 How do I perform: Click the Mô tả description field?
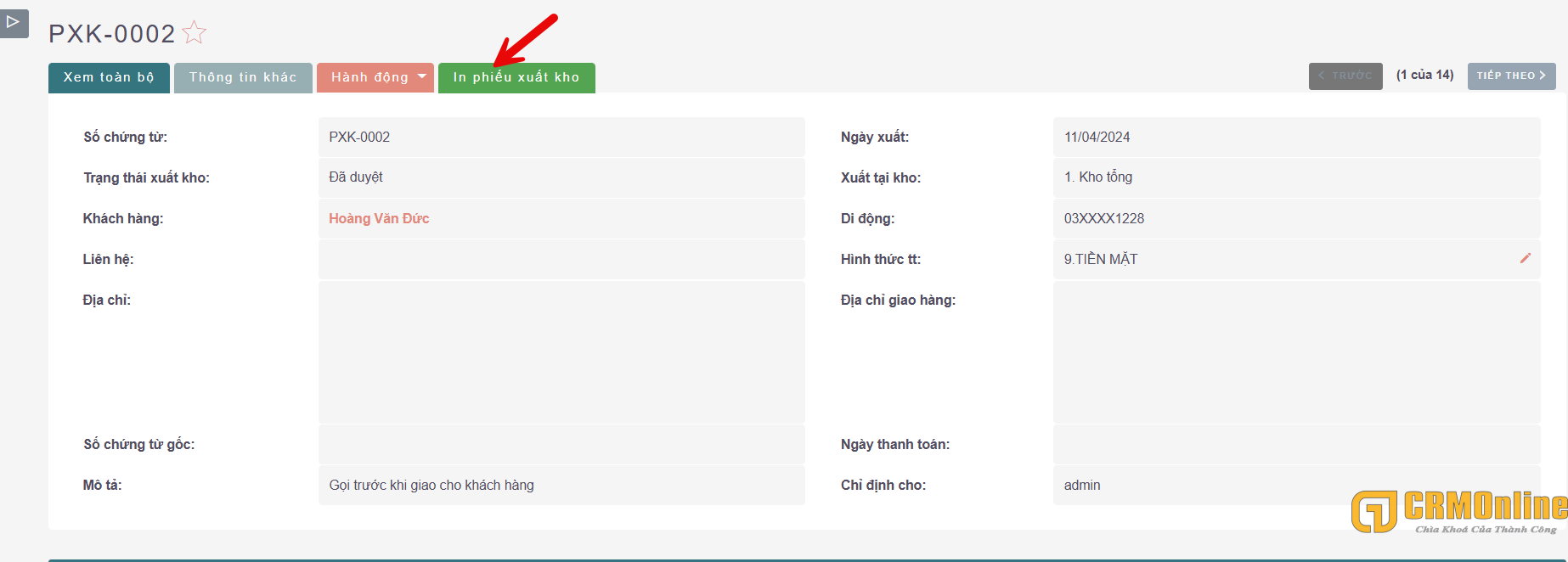coord(561,486)
